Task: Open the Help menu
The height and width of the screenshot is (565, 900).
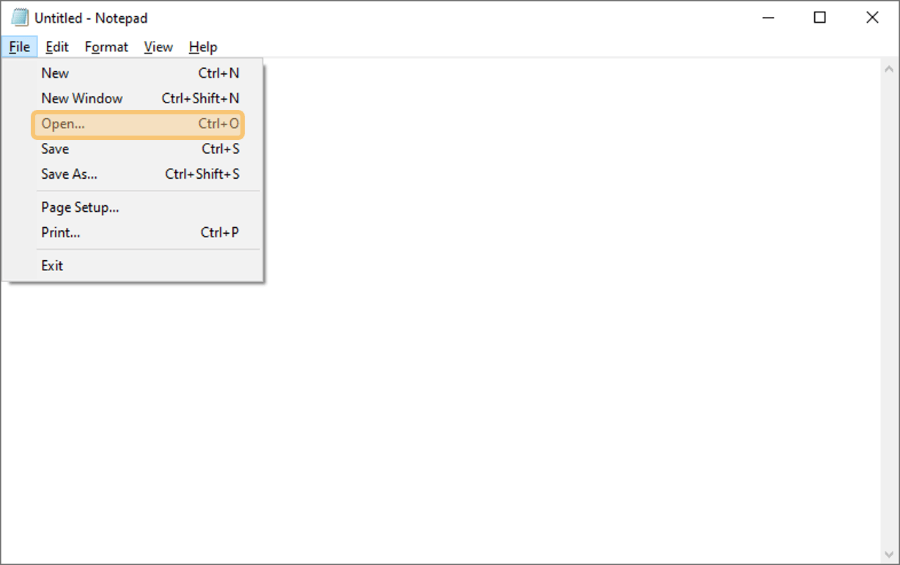Action: tap(203, 47)
